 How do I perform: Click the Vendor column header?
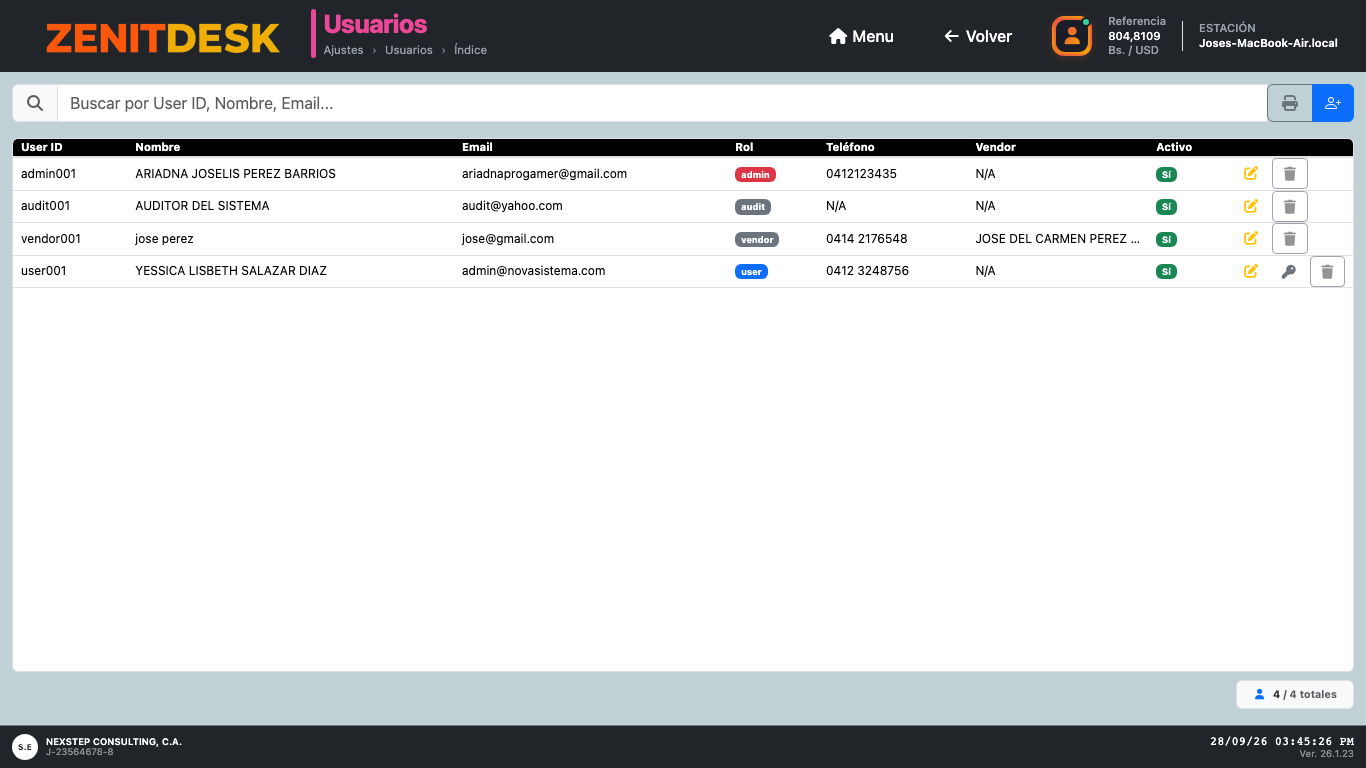tap(995, 147)
